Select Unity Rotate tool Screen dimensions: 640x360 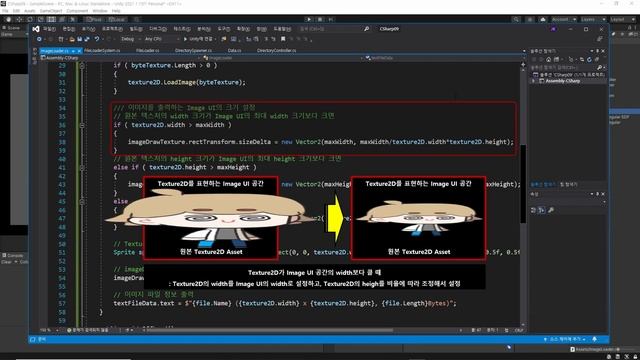coord(30,19)
